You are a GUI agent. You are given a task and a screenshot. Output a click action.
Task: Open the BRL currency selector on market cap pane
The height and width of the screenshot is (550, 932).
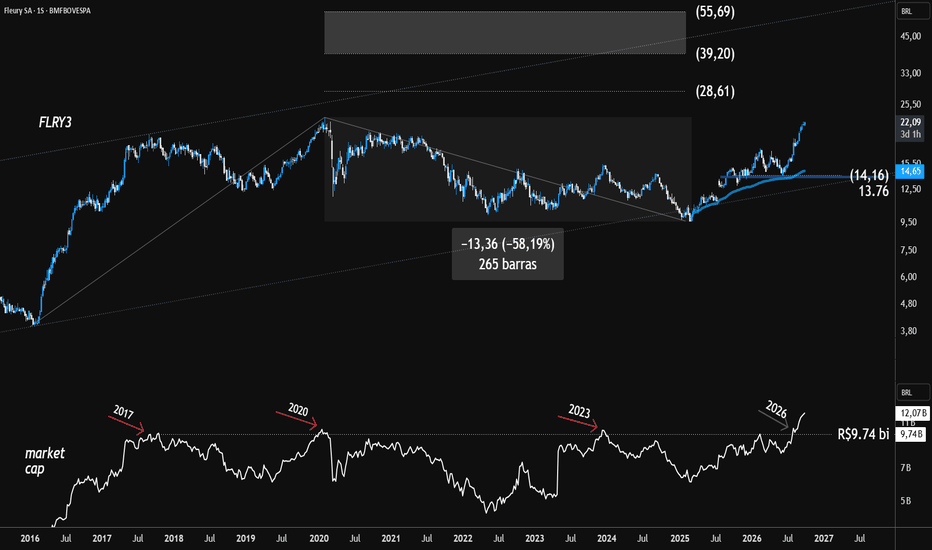coord(912,392)
